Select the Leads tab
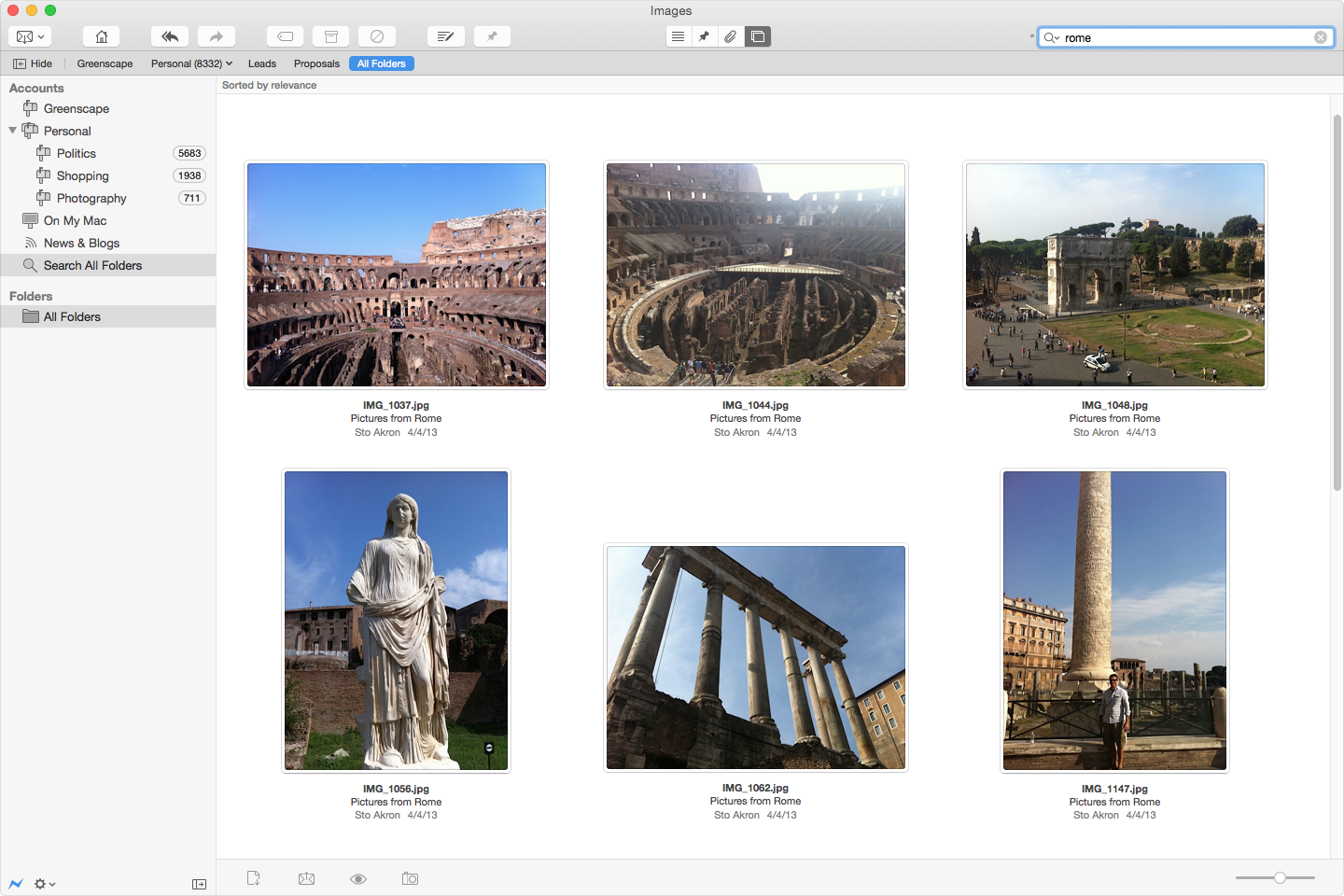The width and height of the screenshot is (1344, 896). (261, 63)
